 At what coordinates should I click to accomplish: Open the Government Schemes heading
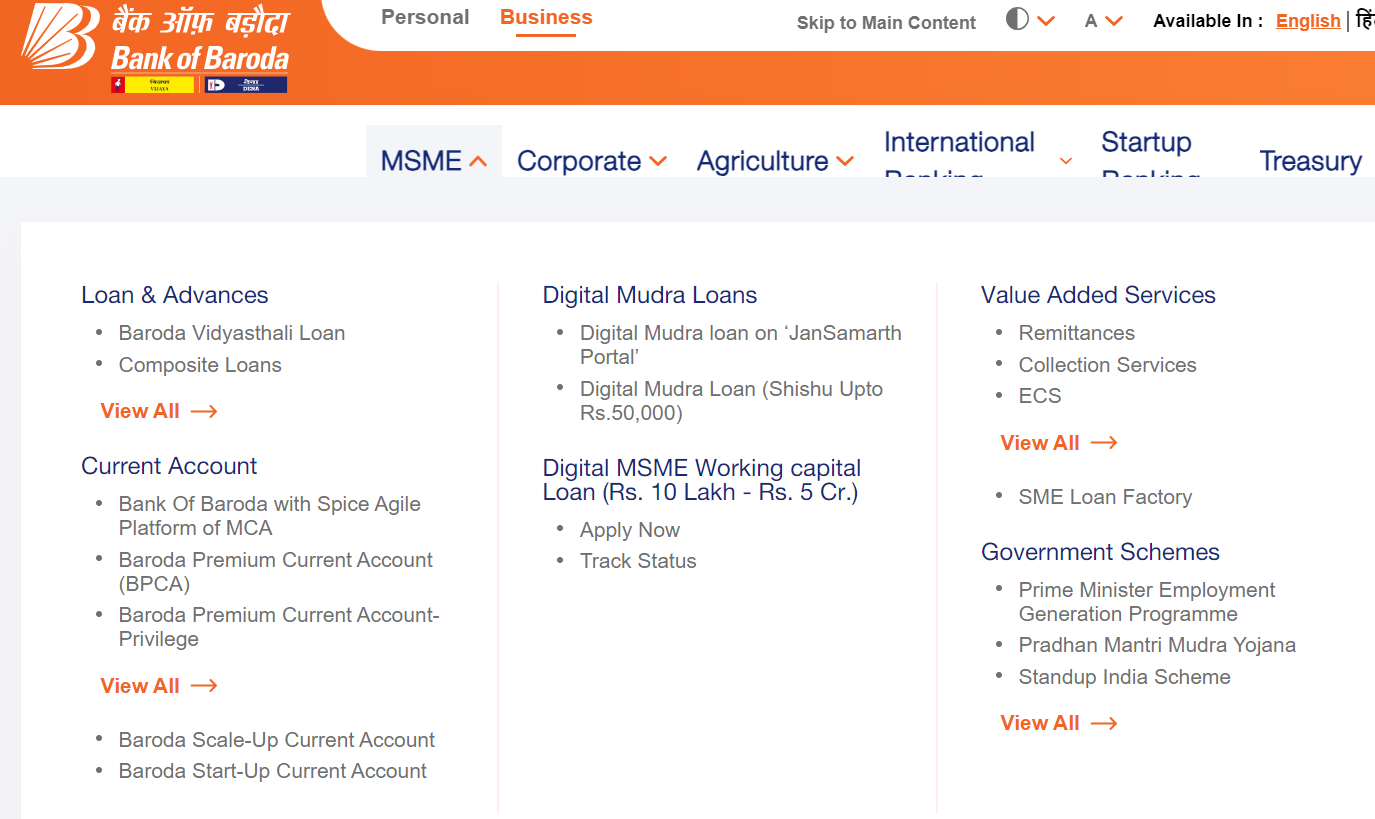click(1100, 552)
